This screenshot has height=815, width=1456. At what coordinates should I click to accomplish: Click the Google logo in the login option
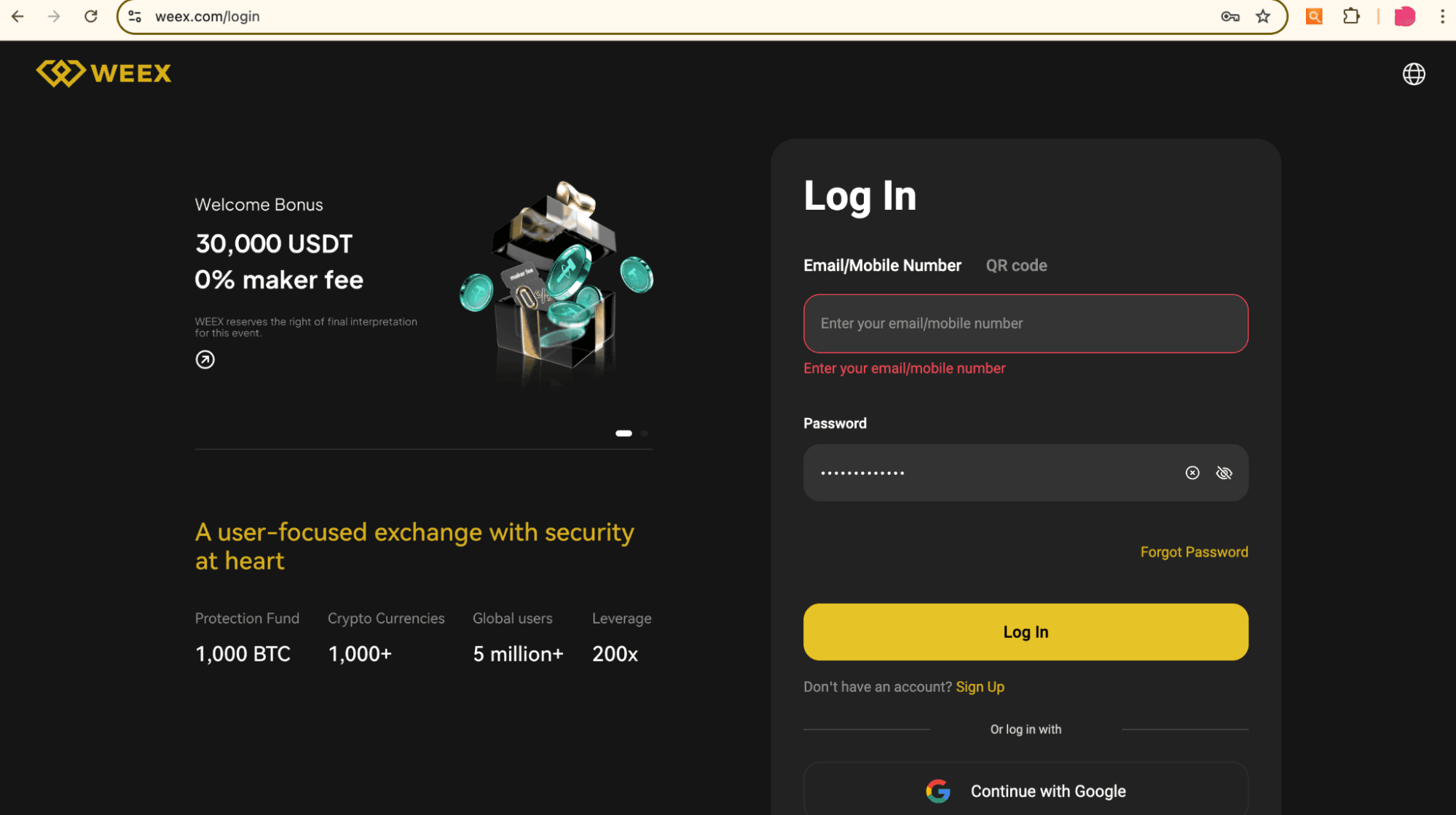pyautogui.click(x=939, y=791)
